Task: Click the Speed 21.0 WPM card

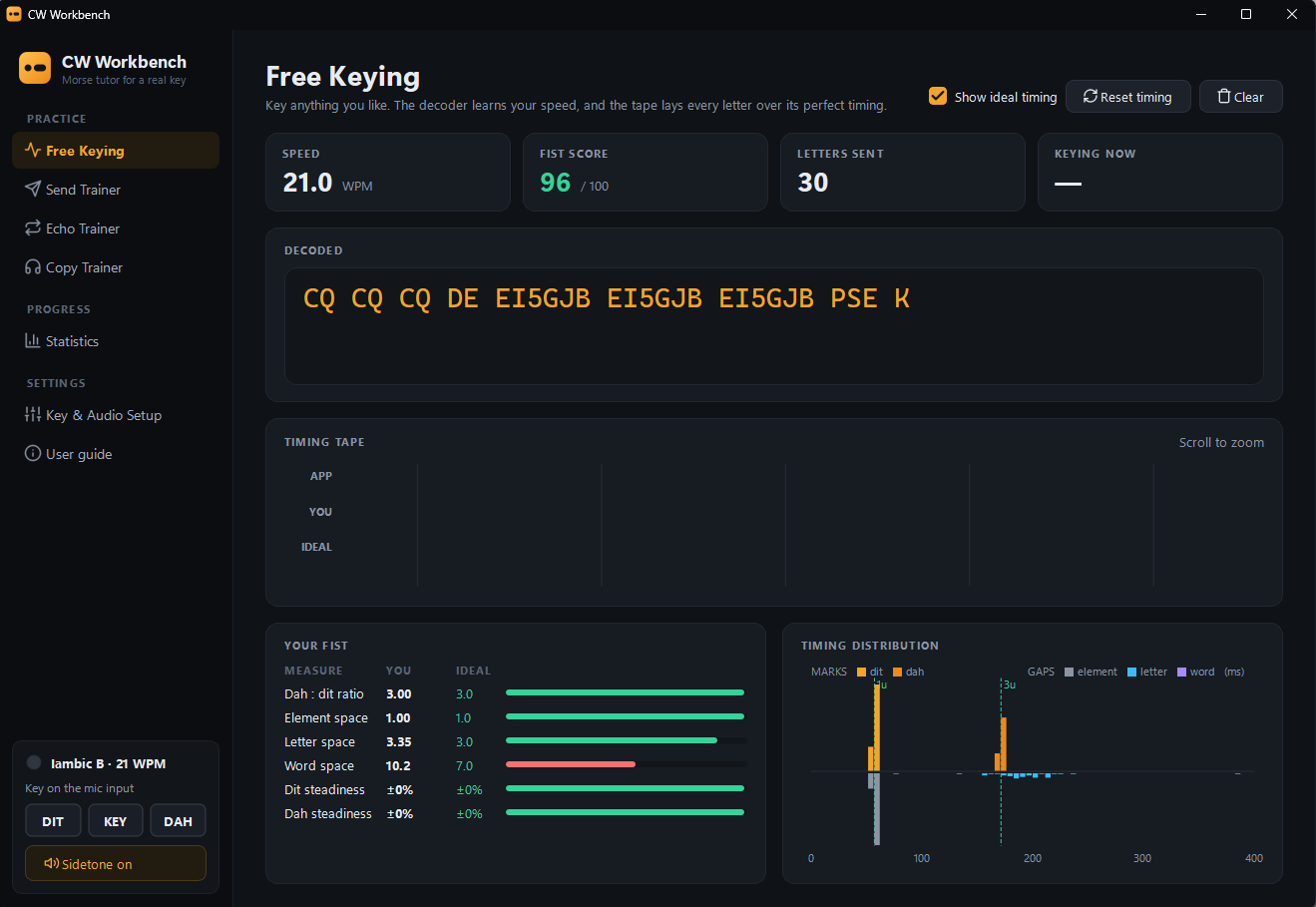Action: [388, 172]
